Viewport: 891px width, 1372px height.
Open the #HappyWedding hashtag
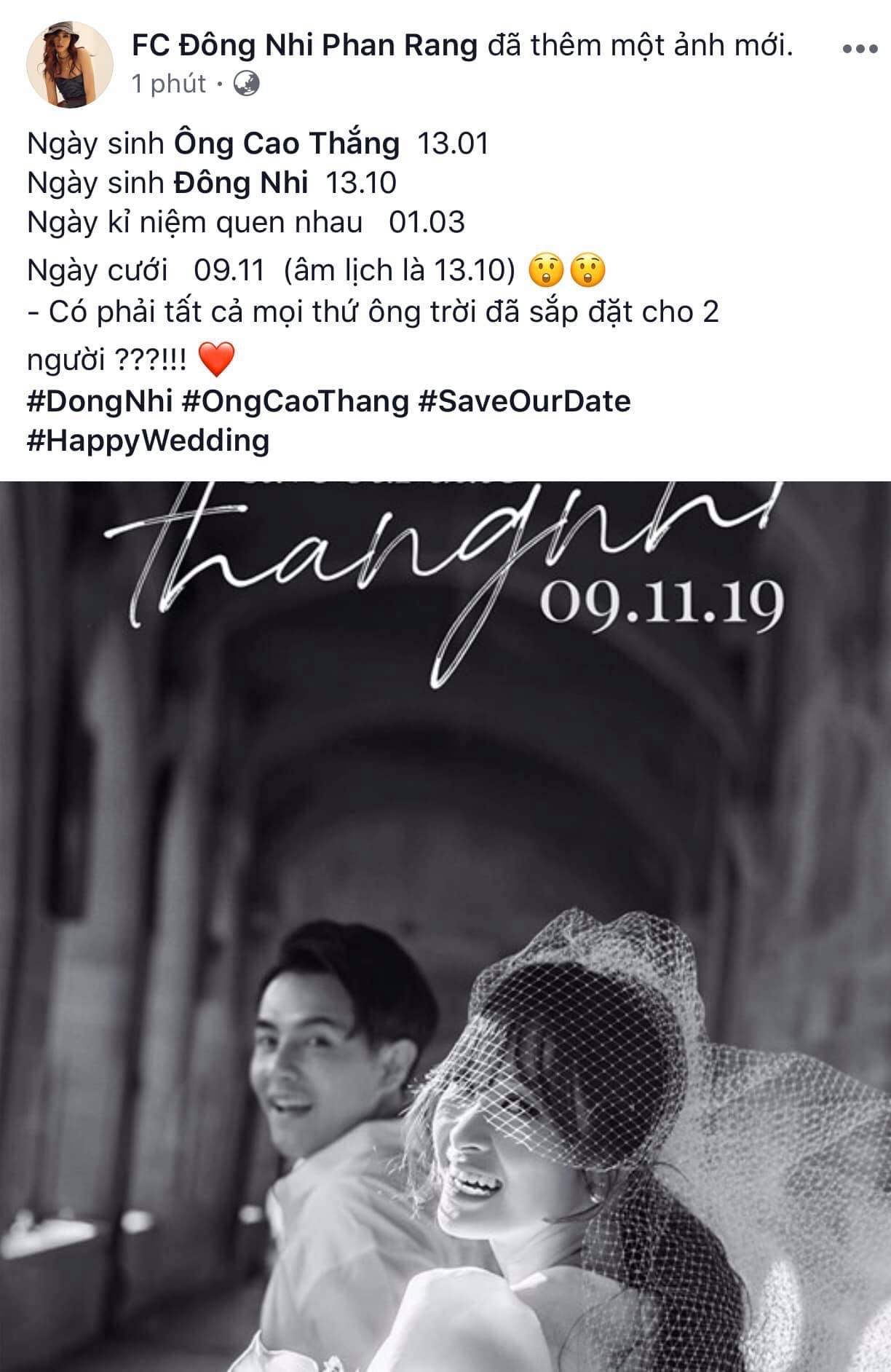148,441
